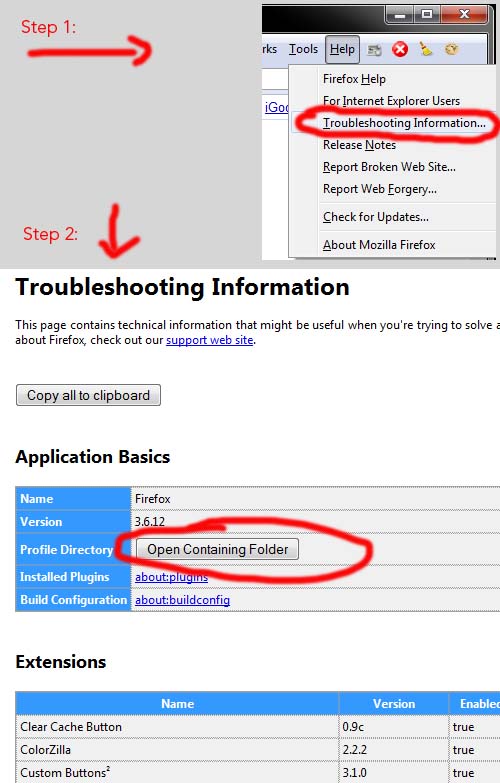Minimize the Firefox window
The image size is (500, 783).
click(x=400, y=14)
